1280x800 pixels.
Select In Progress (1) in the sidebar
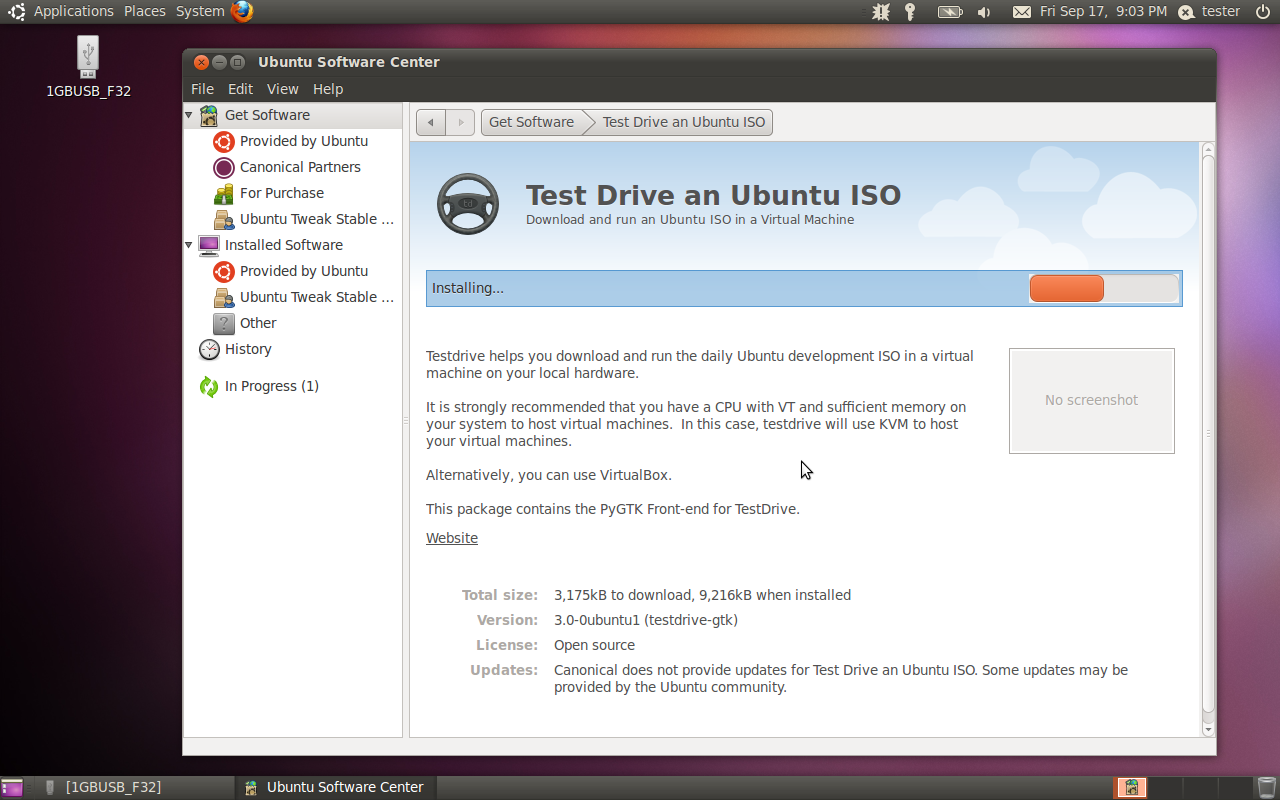coord(272,386)
